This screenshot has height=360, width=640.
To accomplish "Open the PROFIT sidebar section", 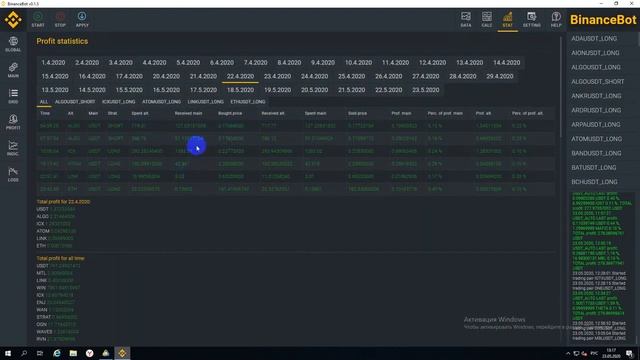I will point(13,122).
